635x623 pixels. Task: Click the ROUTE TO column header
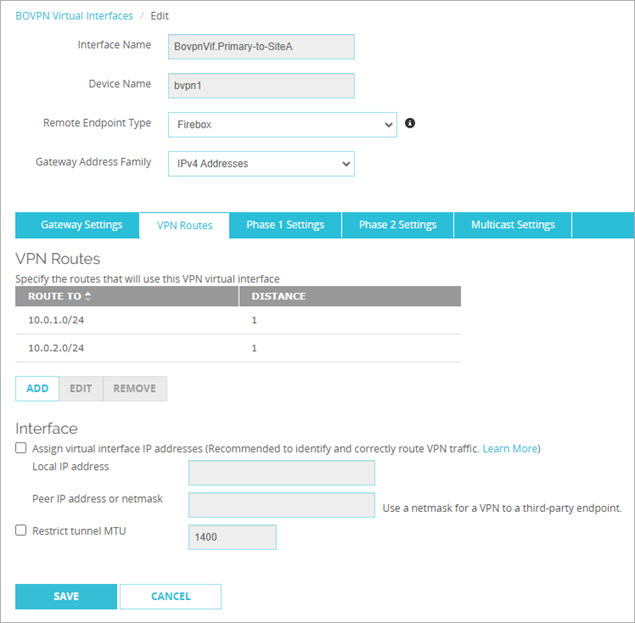tap(127, 296)
